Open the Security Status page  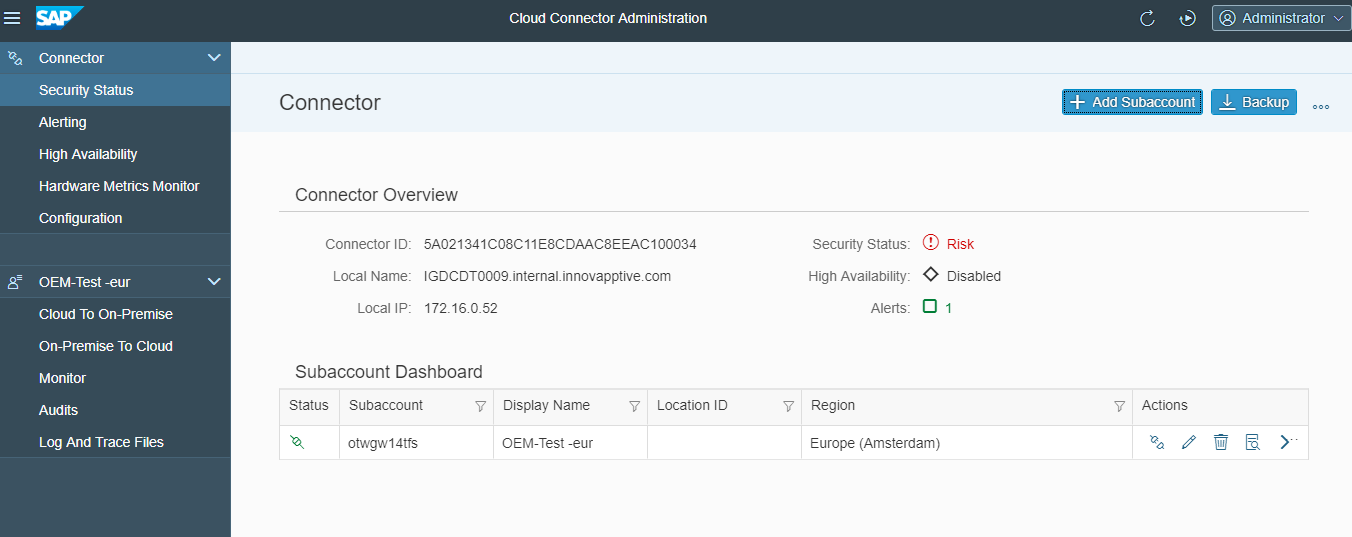click(x=86, y=90)
